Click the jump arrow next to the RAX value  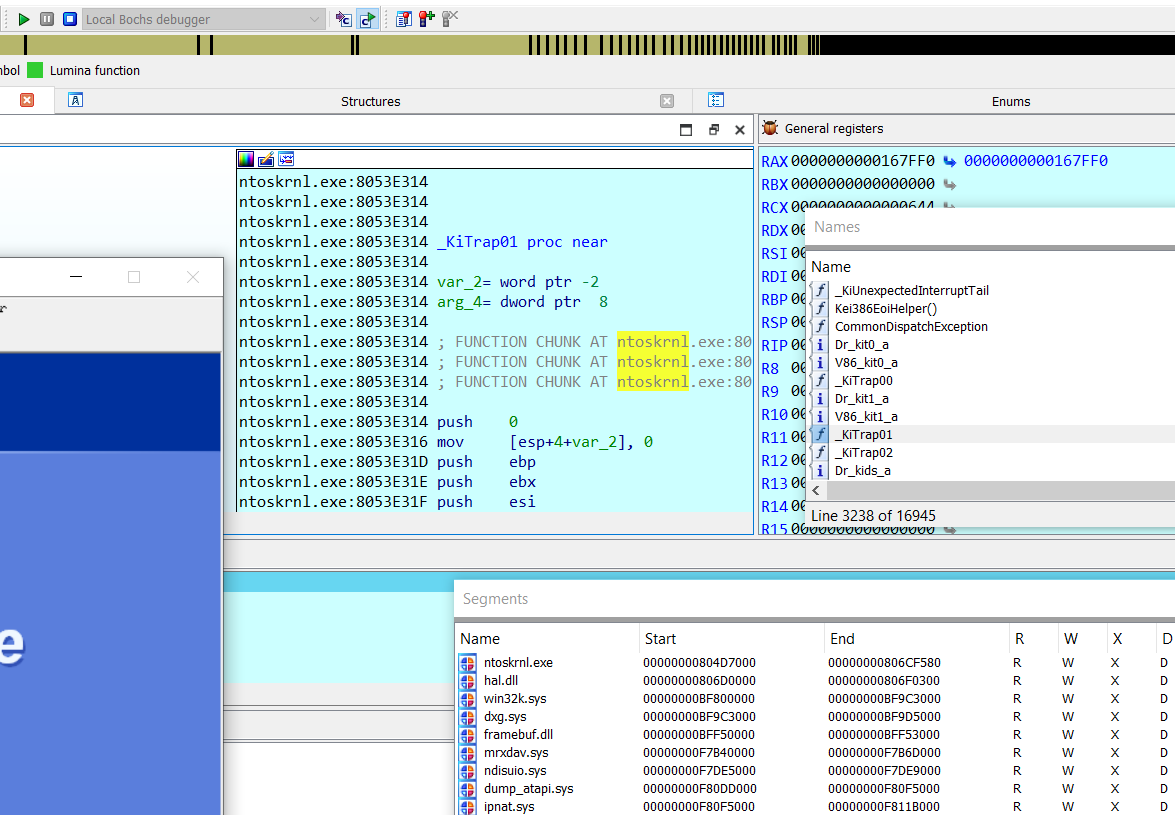[x=949, y=161]
